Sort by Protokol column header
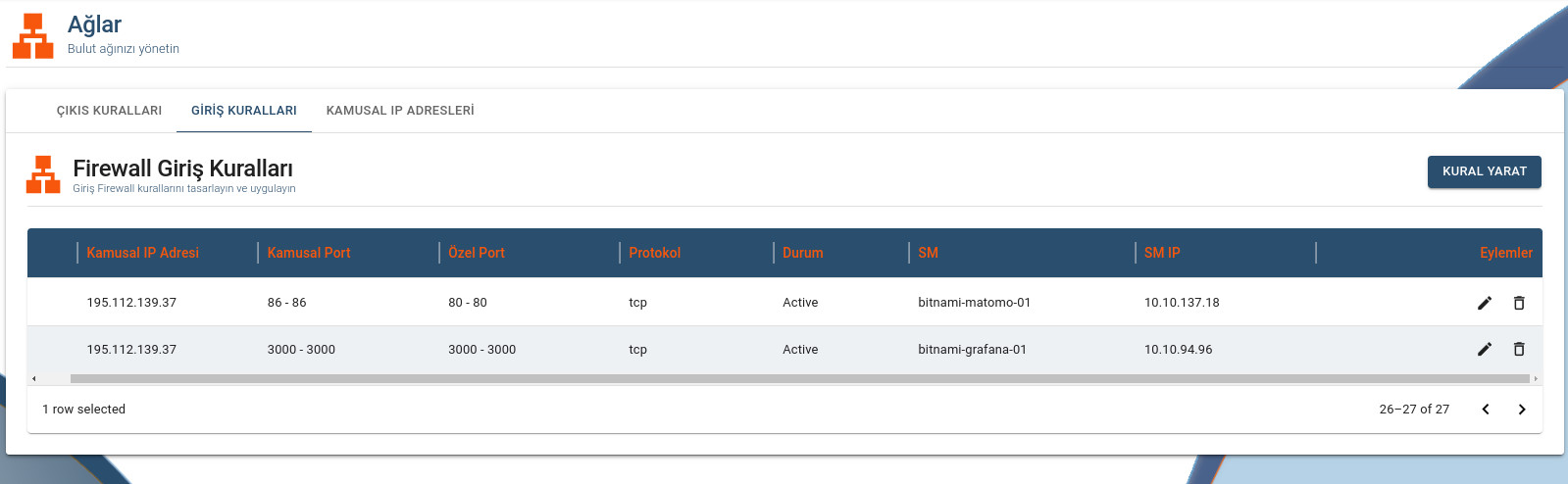 pos(654,253)
